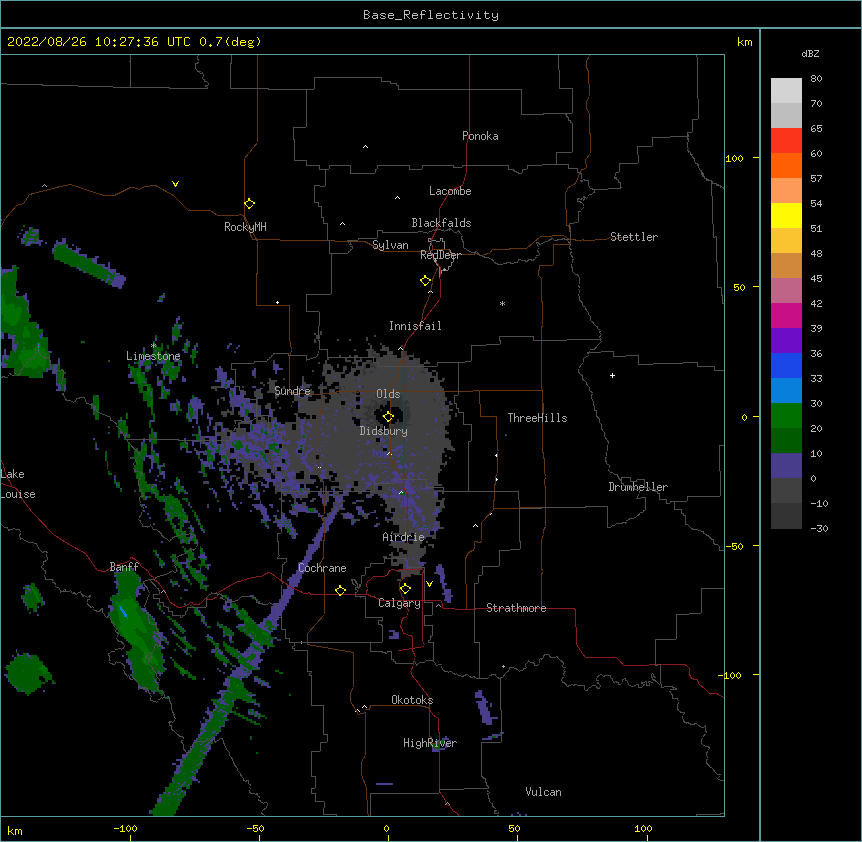Image resolution: width=862 pixels, height=842 pixels.
Task: Pick the bright green 30-20 dBZ swatch
Action: pos(786,416)
